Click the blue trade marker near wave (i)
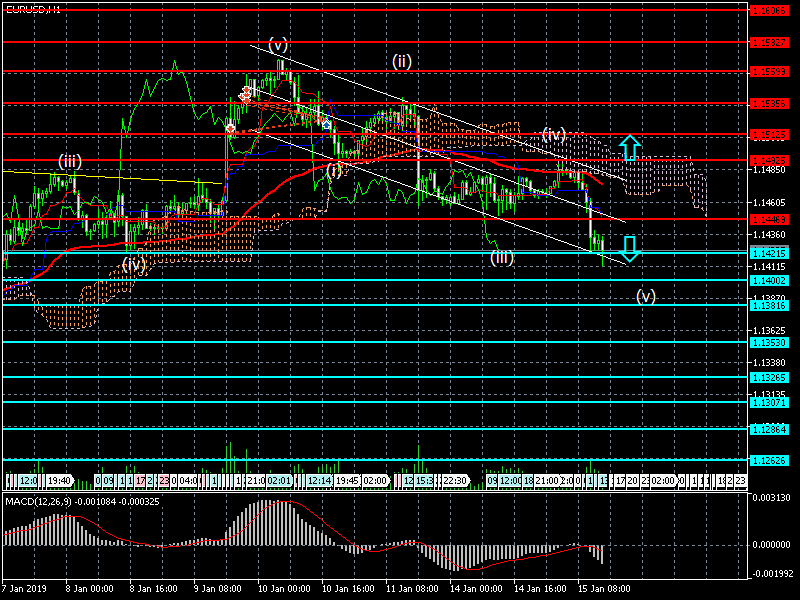Image resolution: width=800 pixels, height=600 pixels. point(326,124)
